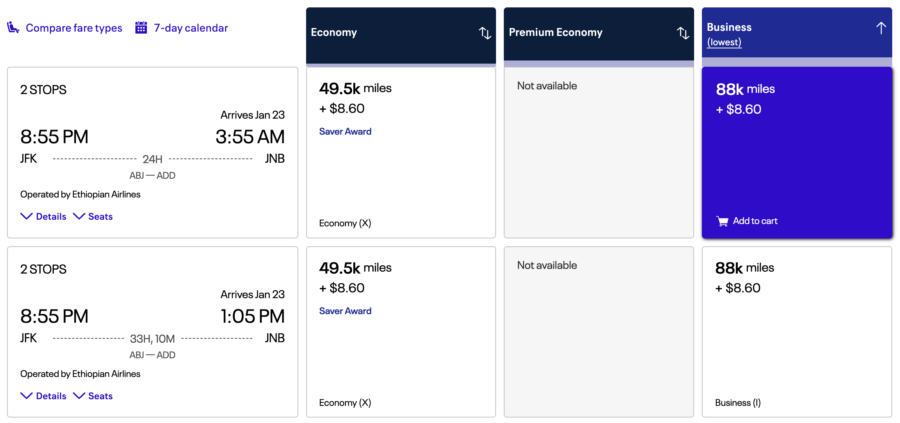The height and width of the screenshot is (423, 900).
Task: Expand Details for the 24H flight
Action: point(43,216)
